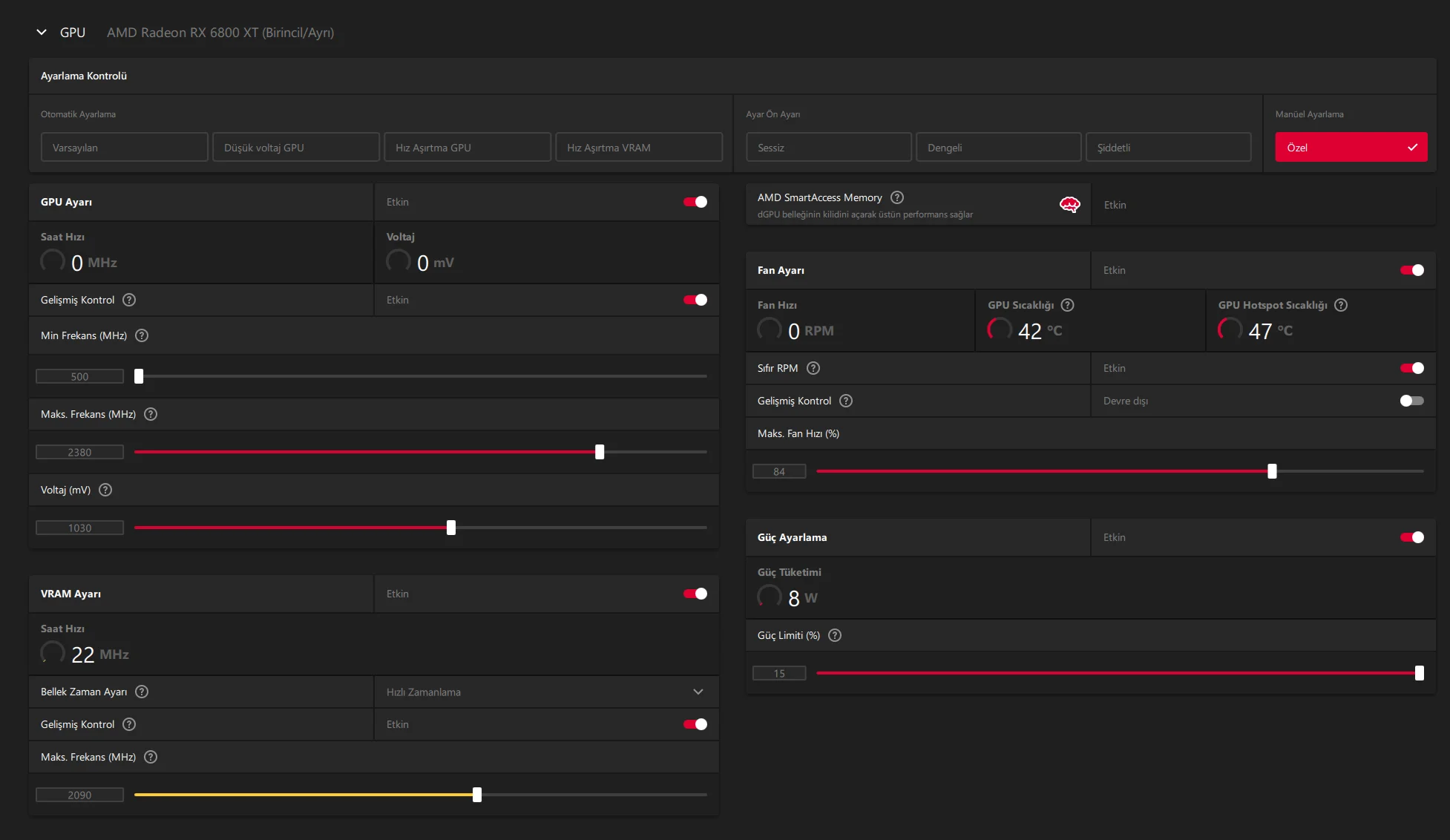Click help icon next to AMD SmartAccess Memory
Viewport: 1450px width, 840px height.
896,197
